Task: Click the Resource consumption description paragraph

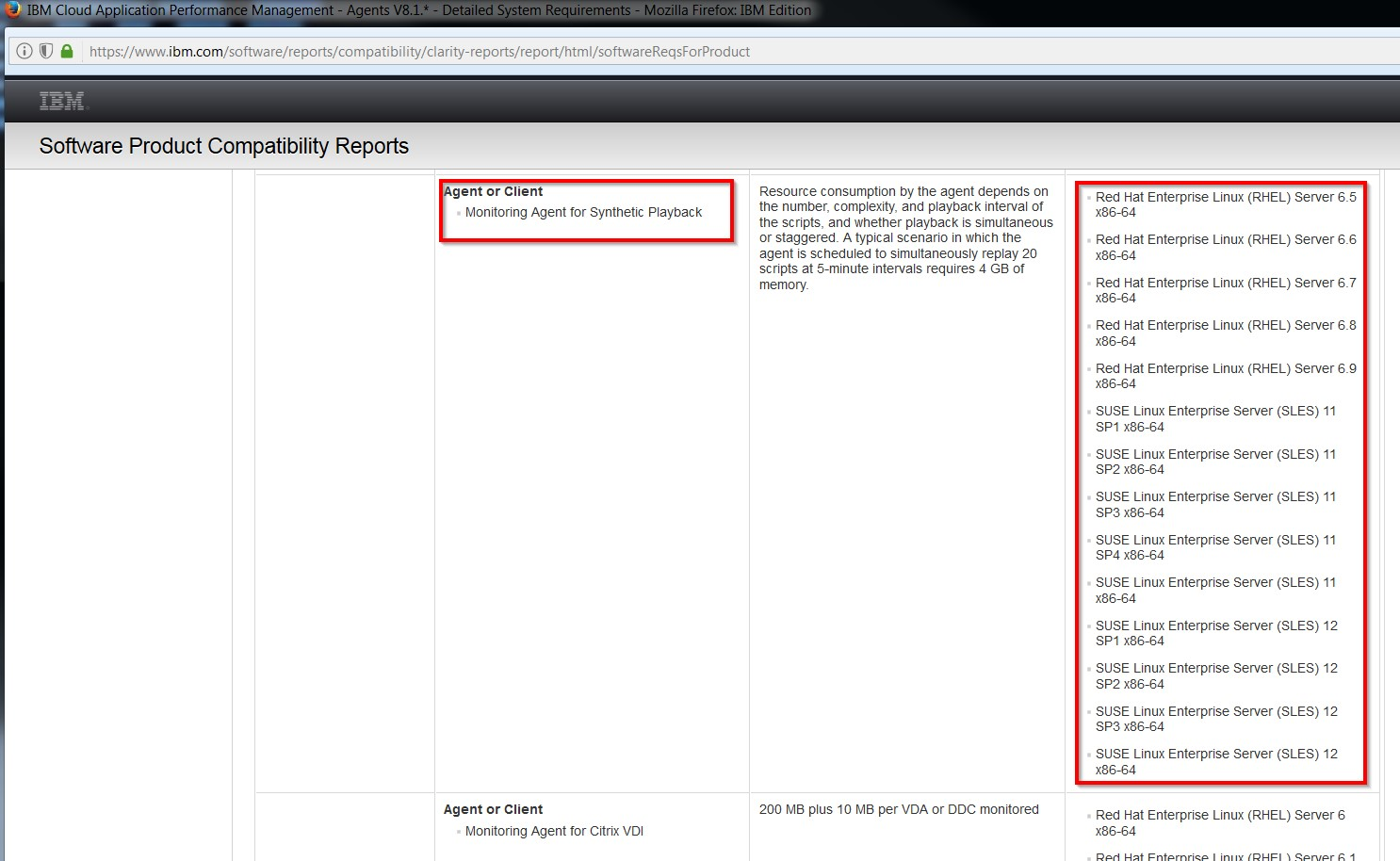Action: click(905, 237)
